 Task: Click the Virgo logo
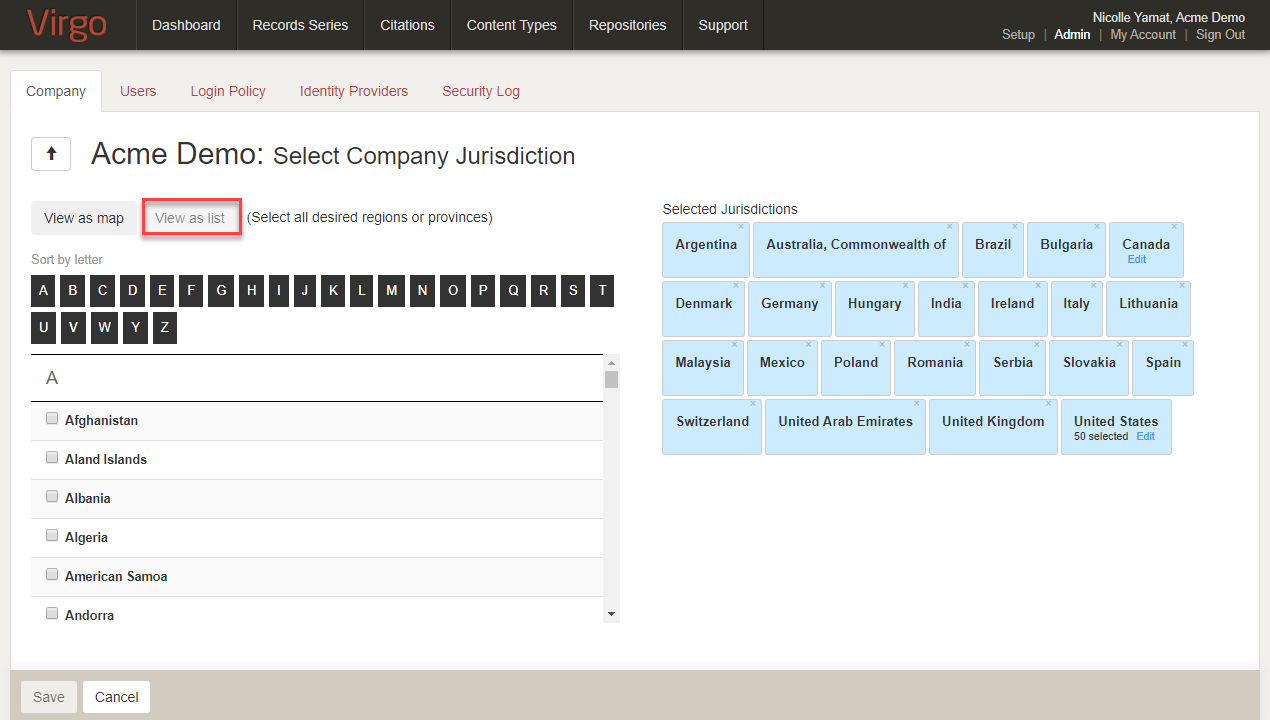coord(67,25)
